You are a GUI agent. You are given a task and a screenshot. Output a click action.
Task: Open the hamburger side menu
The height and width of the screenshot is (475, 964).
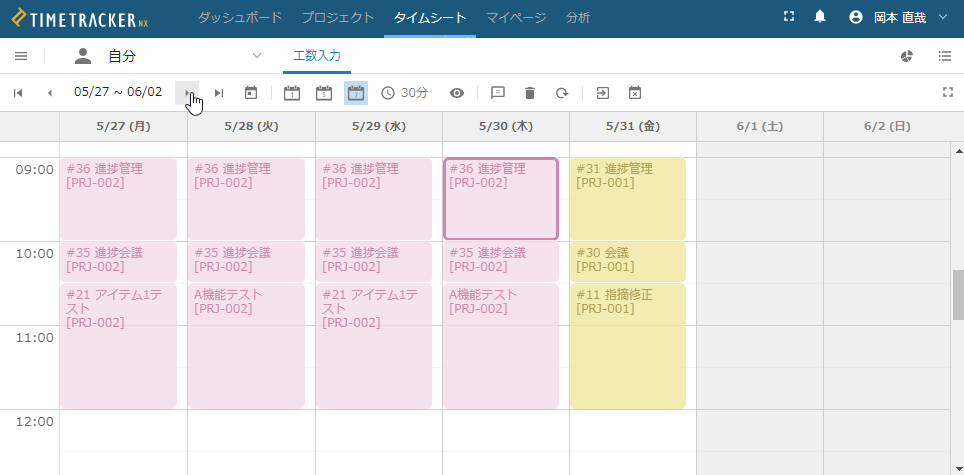tap(21, 56)
